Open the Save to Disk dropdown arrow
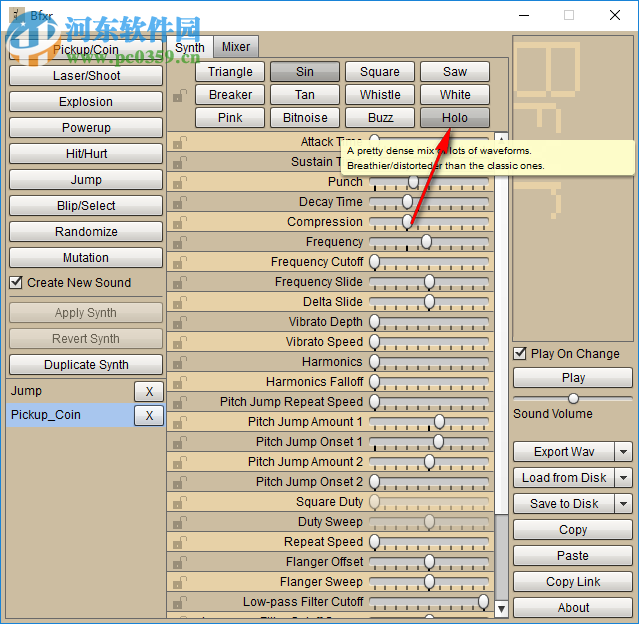The width and height of the screenshot is (639, 624). [x=624, y=504]
